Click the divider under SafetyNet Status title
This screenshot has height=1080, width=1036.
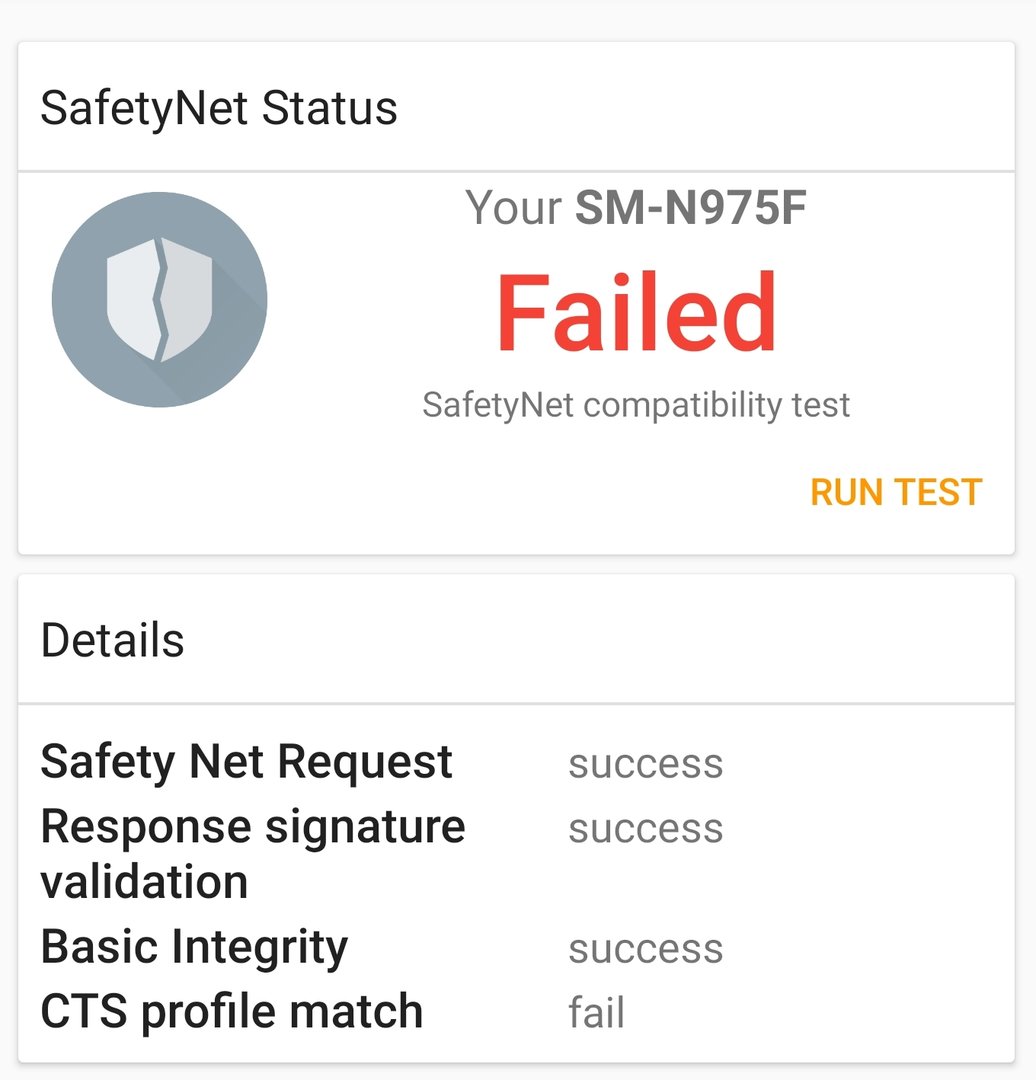[x=516, y=171]
